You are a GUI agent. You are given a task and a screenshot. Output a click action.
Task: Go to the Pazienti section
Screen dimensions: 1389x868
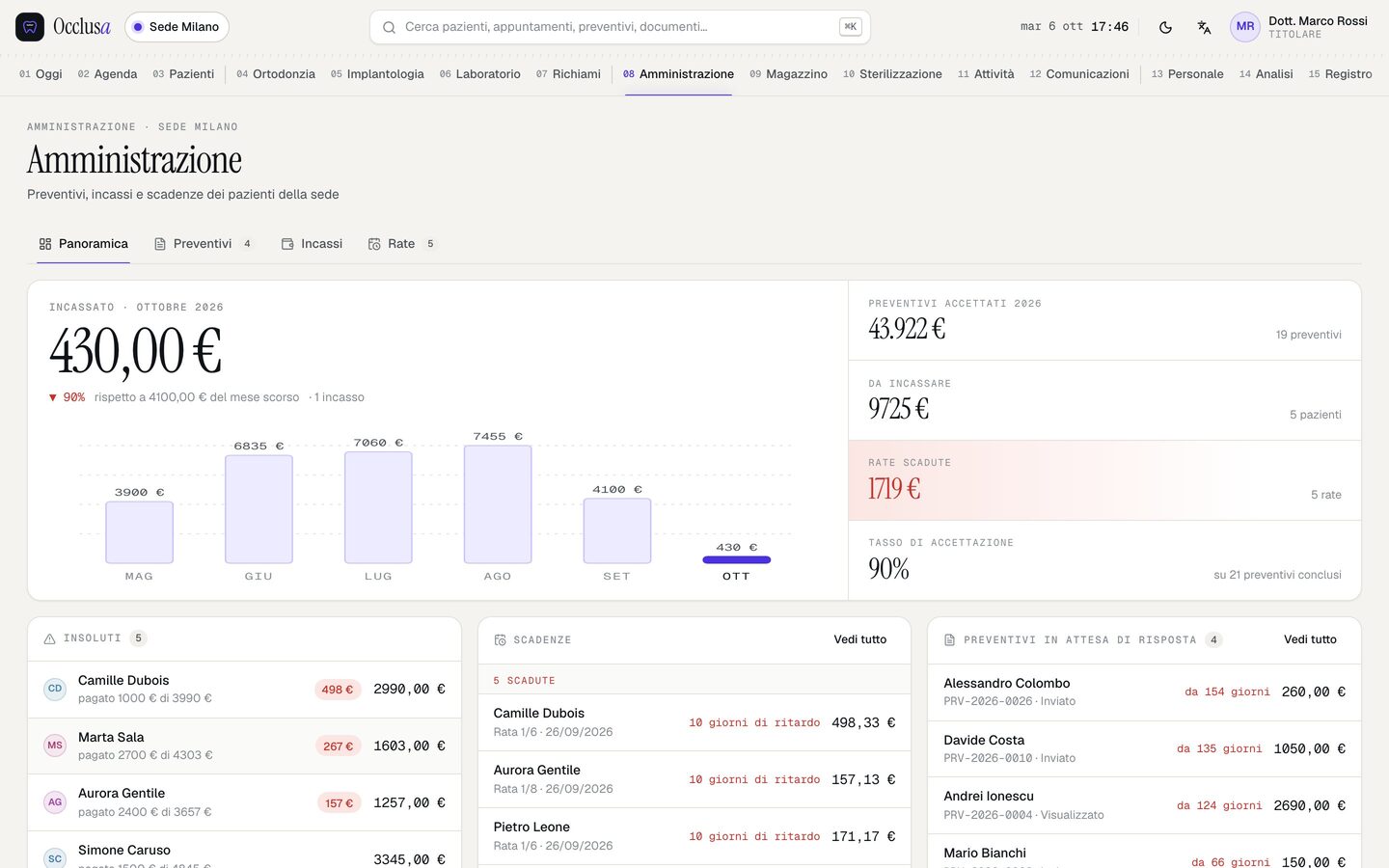coord(183,74)
